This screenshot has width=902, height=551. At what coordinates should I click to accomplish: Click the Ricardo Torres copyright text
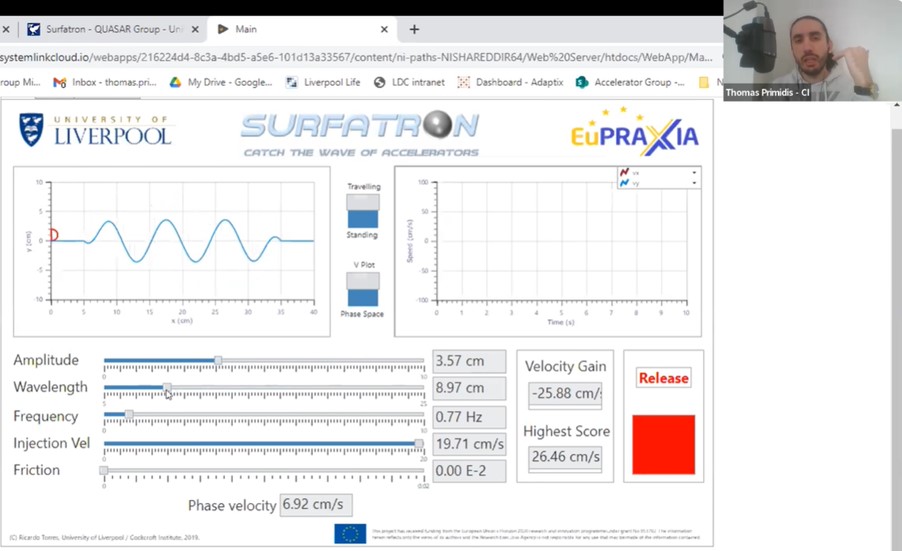[105, 537]
